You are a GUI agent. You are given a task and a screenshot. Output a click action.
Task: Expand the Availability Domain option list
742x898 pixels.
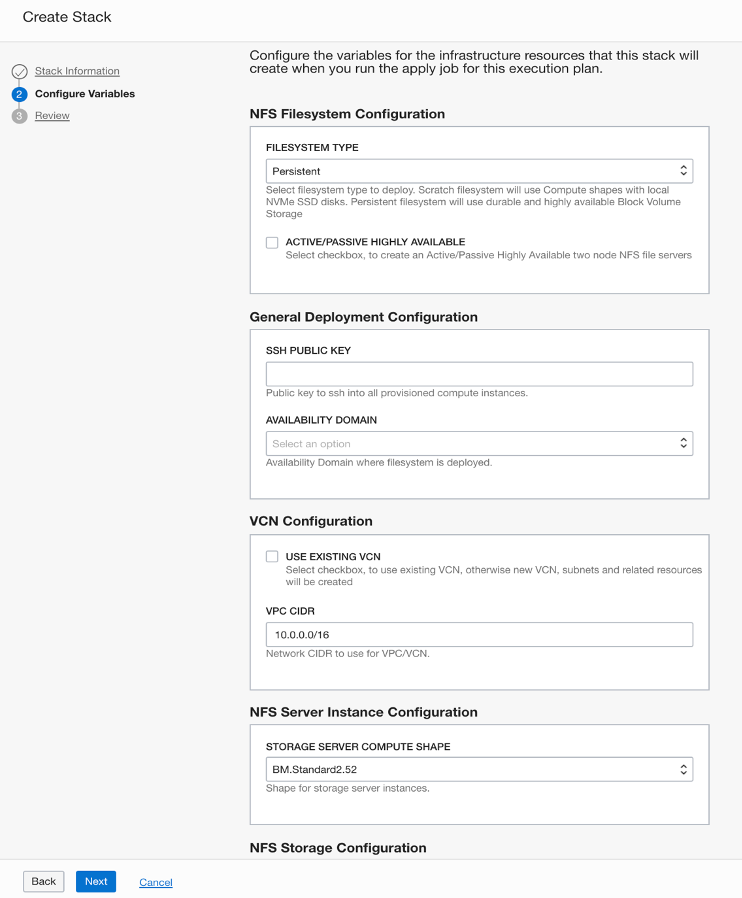(x=478, y=442)
